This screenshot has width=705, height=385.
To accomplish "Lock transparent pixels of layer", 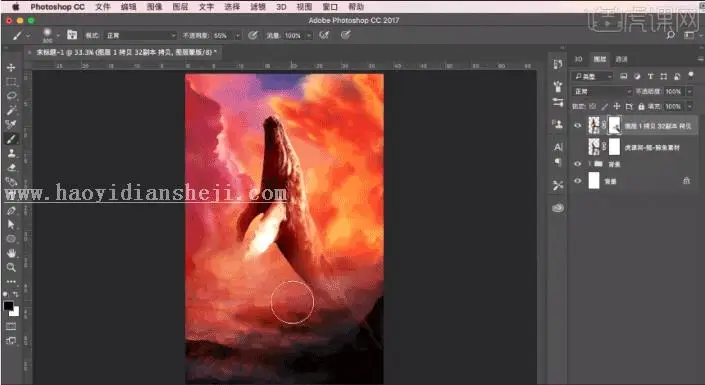I will click(x=593, y=107).
